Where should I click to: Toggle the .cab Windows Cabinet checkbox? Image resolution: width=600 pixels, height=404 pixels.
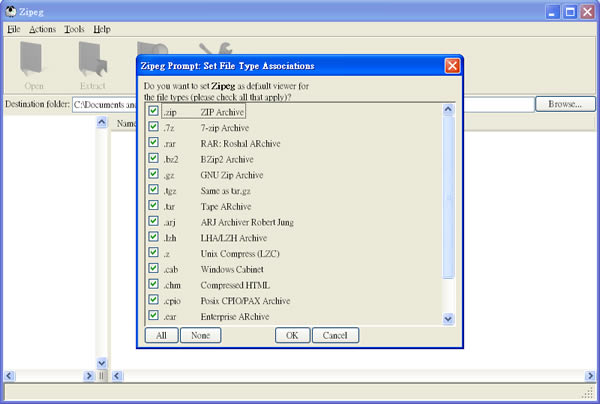(x=153, y=269)
